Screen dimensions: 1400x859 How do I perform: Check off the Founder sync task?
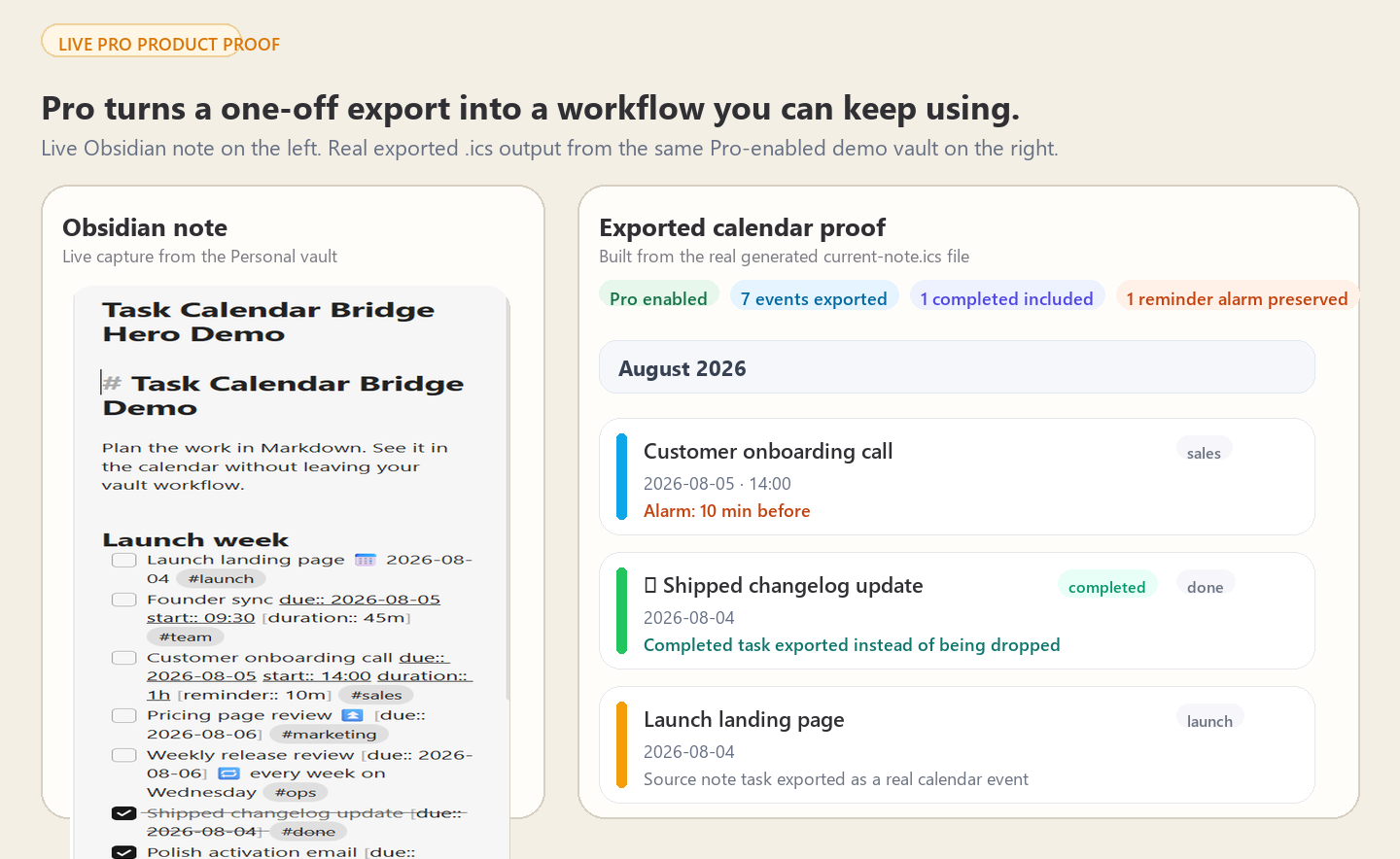coord(123,600)
